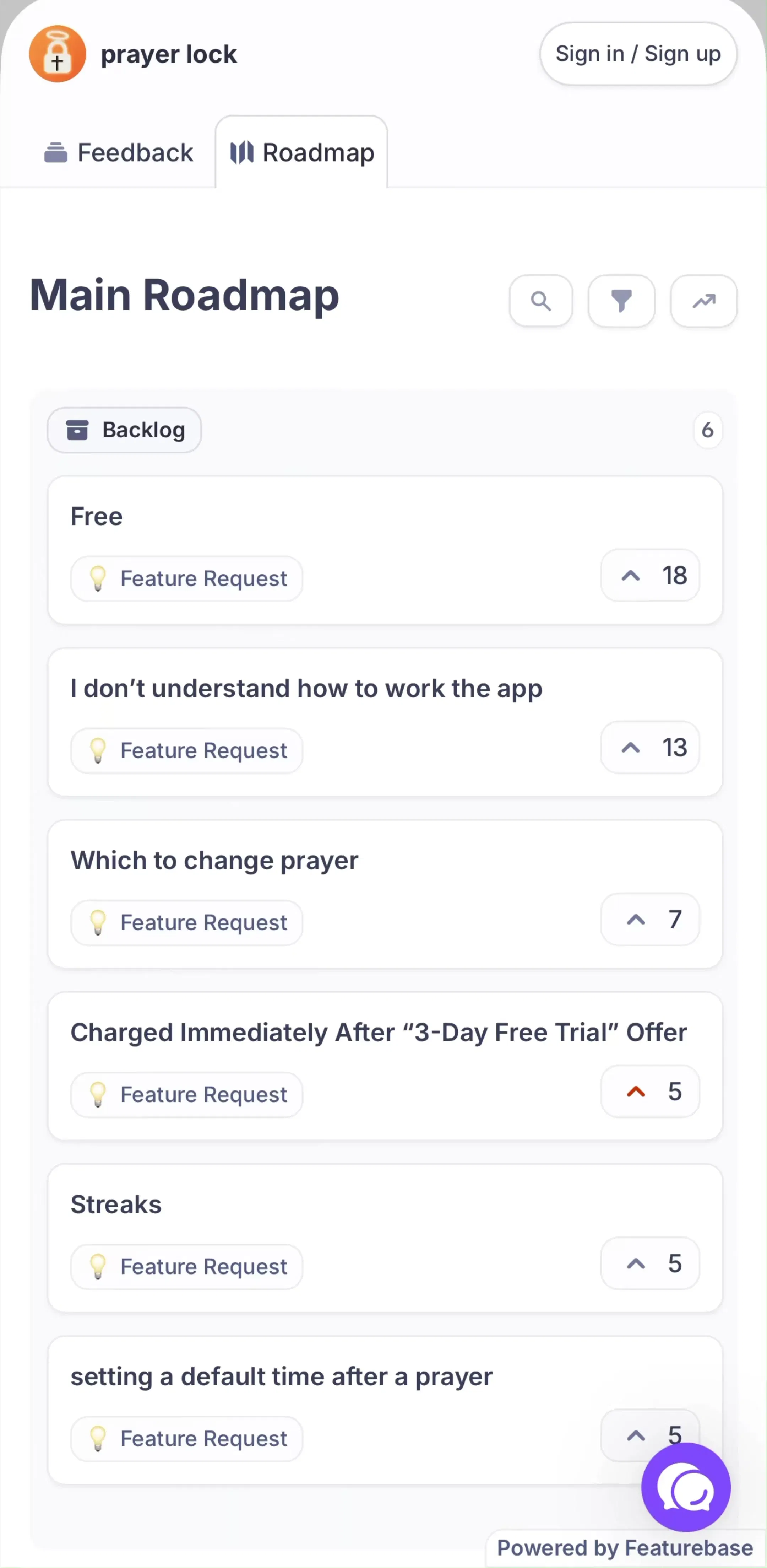
Task: Click Sign in / Sign up button
Action: 638,54
